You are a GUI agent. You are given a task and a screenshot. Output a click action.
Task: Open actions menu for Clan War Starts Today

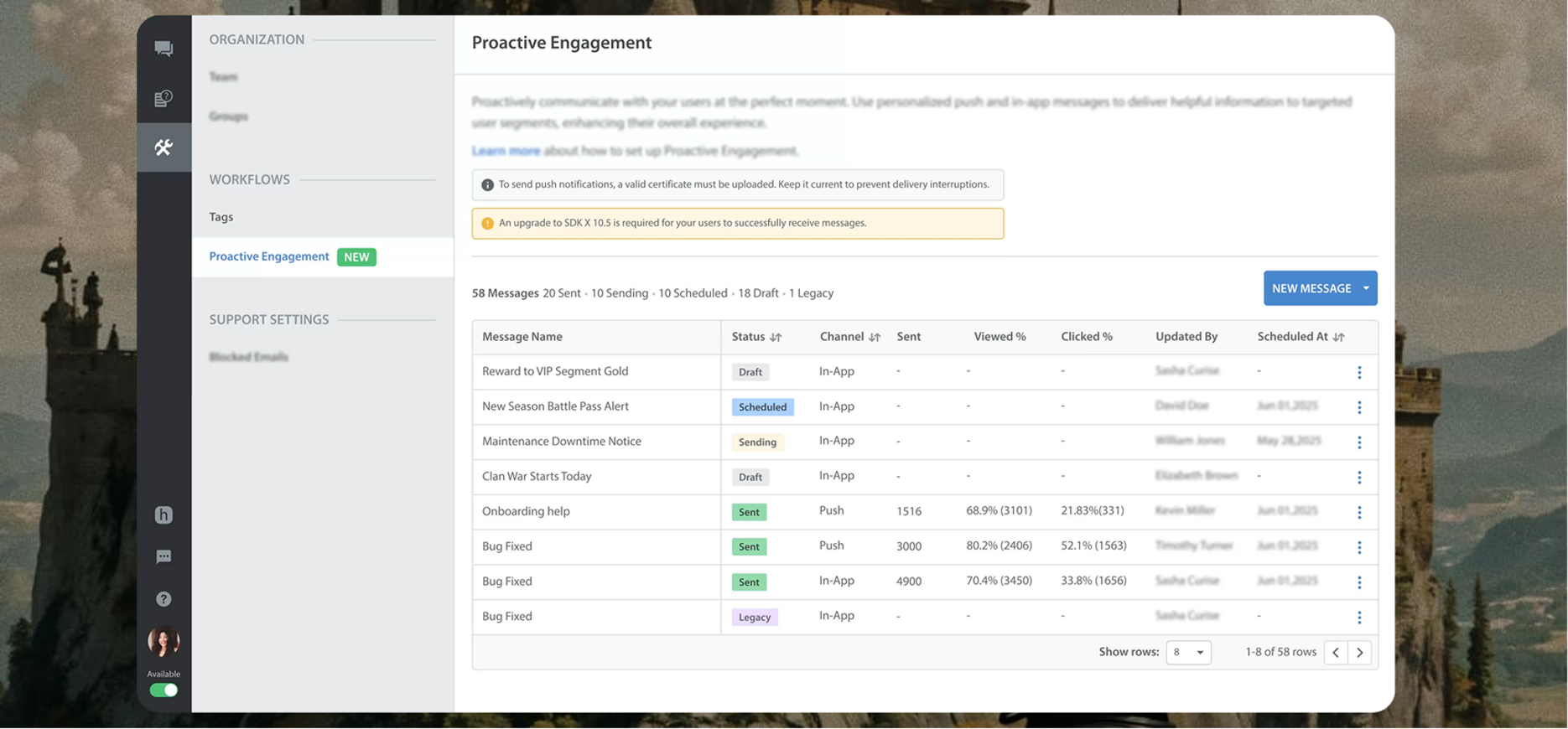pyautogui.click(x=1359, y=477)
